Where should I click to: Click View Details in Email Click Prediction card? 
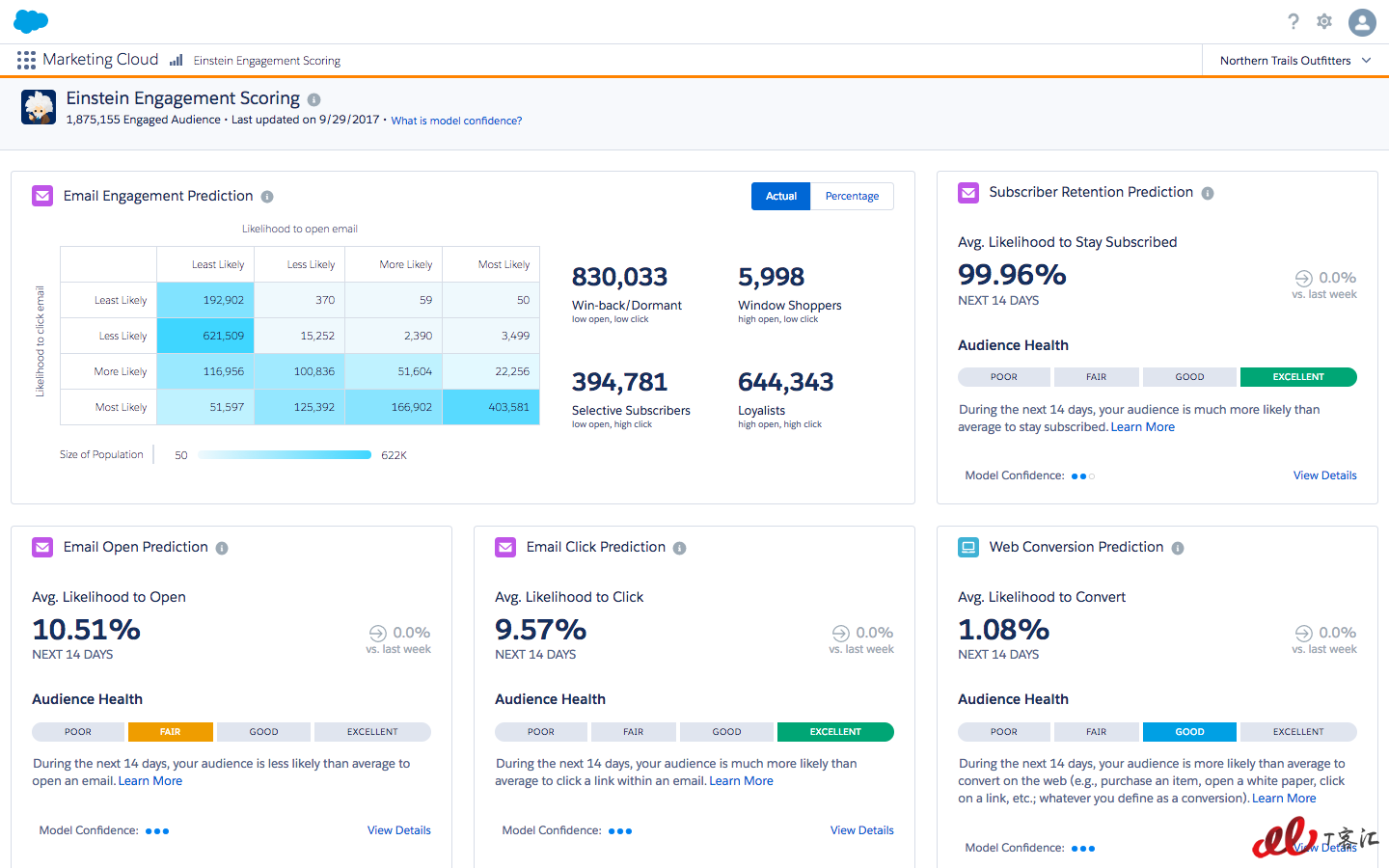click(862, 830)
